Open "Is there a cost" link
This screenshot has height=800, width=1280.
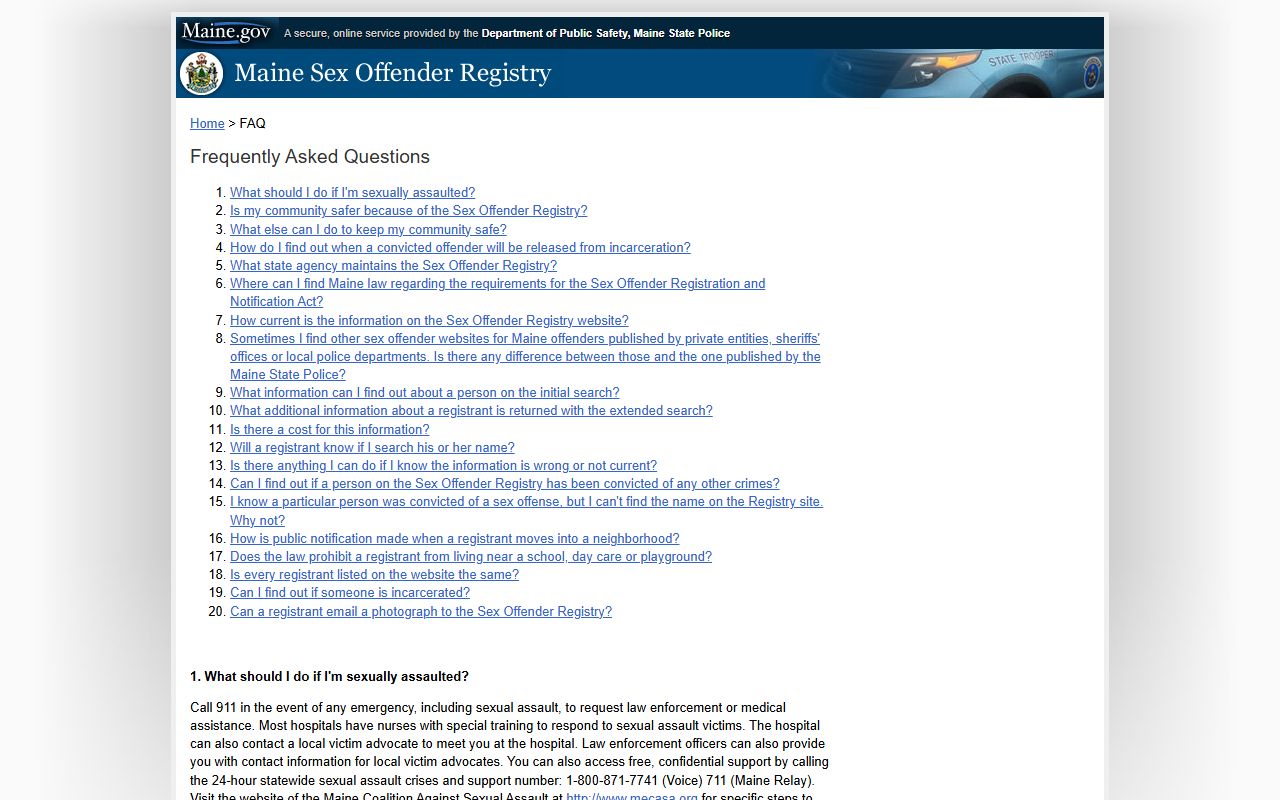[x=329, y=430]
